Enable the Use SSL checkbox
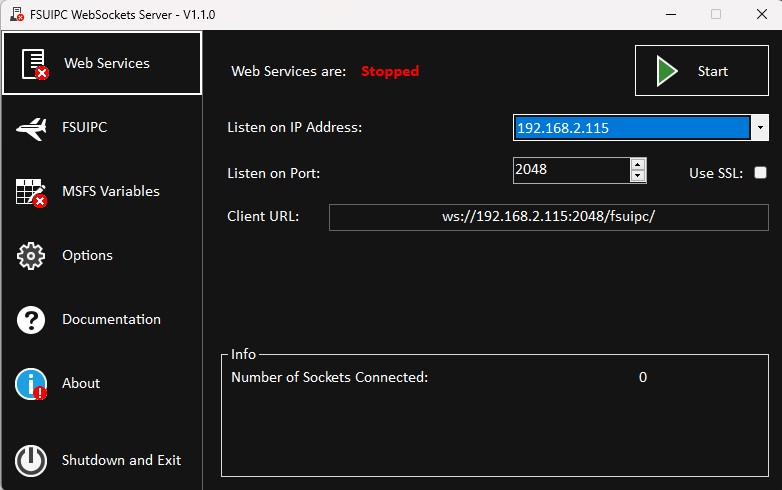The image size is (782, 490). click(761, 172)
